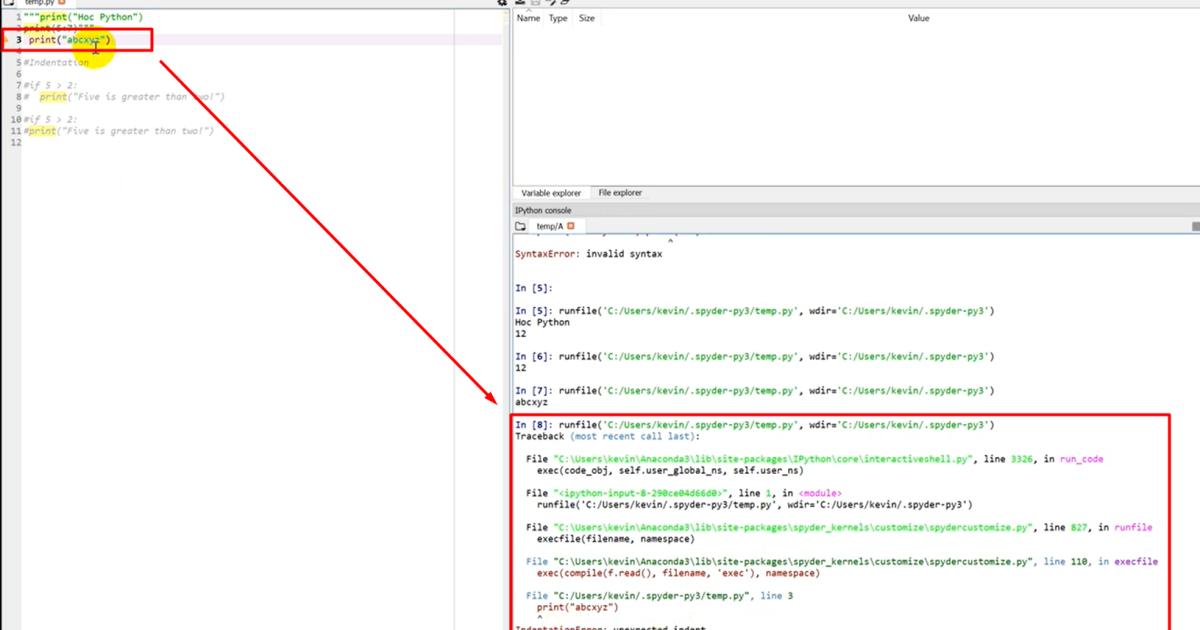This screenshot has width=1200, height=630.
Task: Switch to the File explorer tab
Action: pyautogui.click(x=620, y=193)
